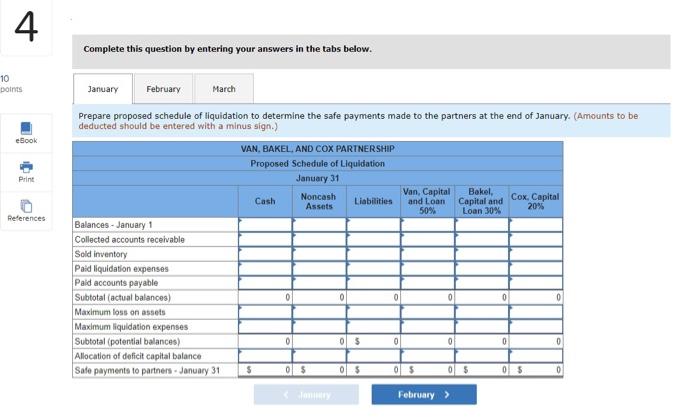Select Van Capital cell for Balances - January 1
This screenshot has height=420, width=700.
pyautogui.click(x=428, y=225)
